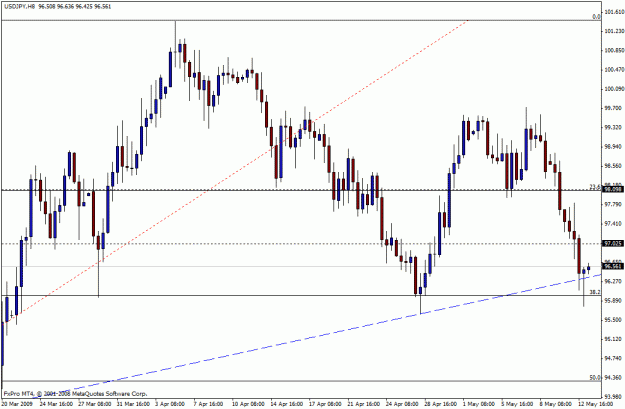Select the 99.320 price axis value

pos(614,128)
